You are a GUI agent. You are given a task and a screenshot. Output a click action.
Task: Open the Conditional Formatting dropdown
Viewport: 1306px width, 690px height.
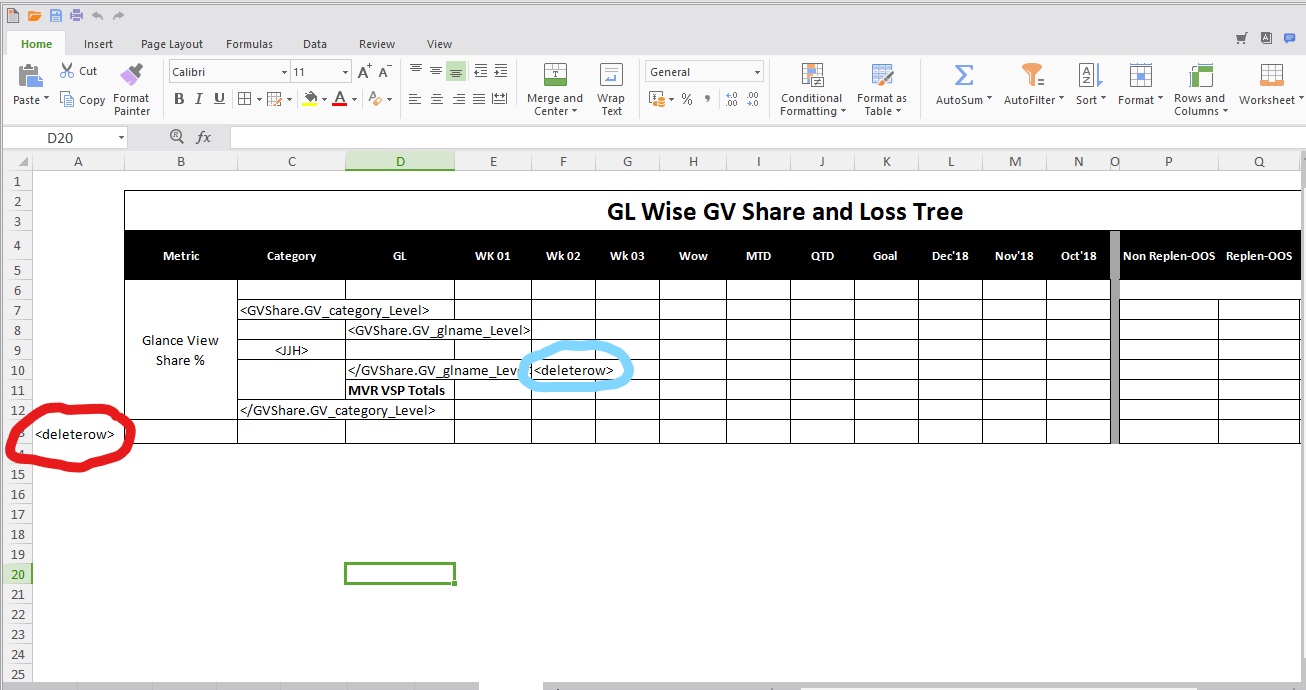coord(813,105)
